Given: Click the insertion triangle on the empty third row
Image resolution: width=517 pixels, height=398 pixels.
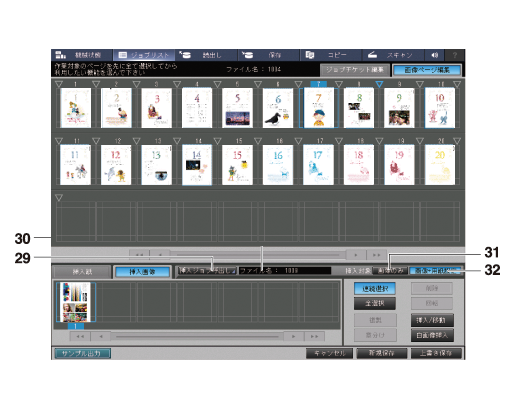Looking at the screenshot, I should pyautogui.click(x=59, y=198).
